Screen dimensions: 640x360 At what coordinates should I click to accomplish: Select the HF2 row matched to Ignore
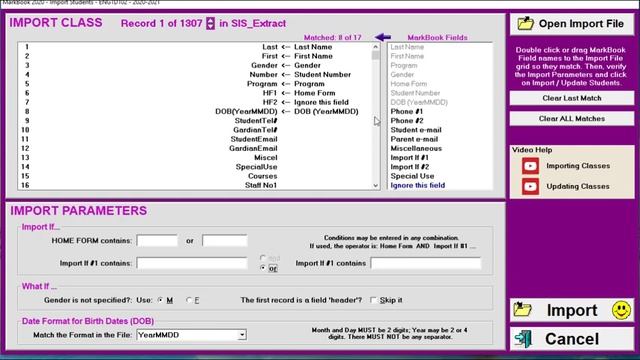click(x=195, y=102)
